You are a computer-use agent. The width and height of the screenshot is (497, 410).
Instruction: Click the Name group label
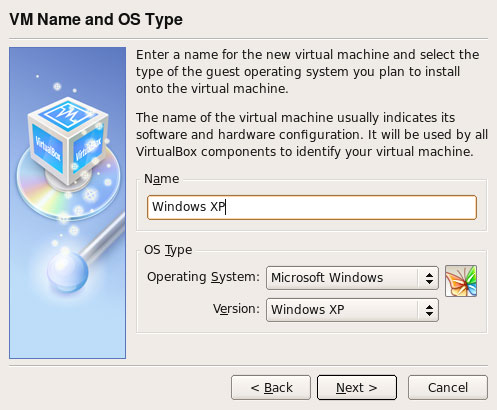162,179
